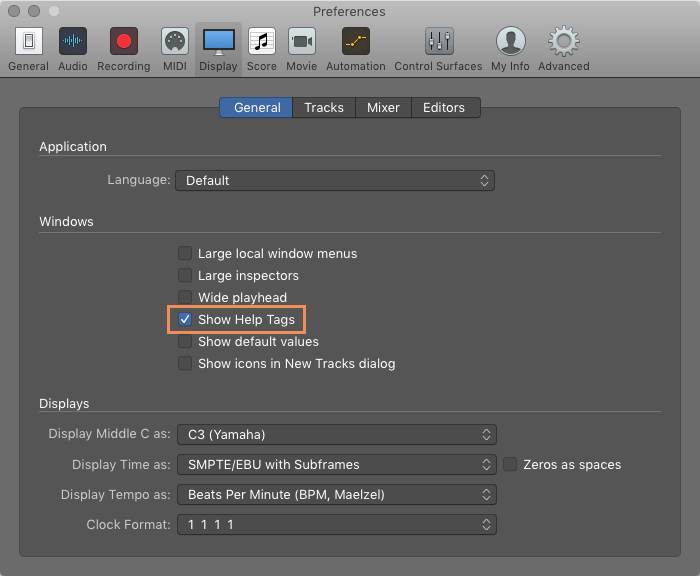Toggle the Zeros as spaces checkbox
700x576 pixels.
[x=510, y=464]
